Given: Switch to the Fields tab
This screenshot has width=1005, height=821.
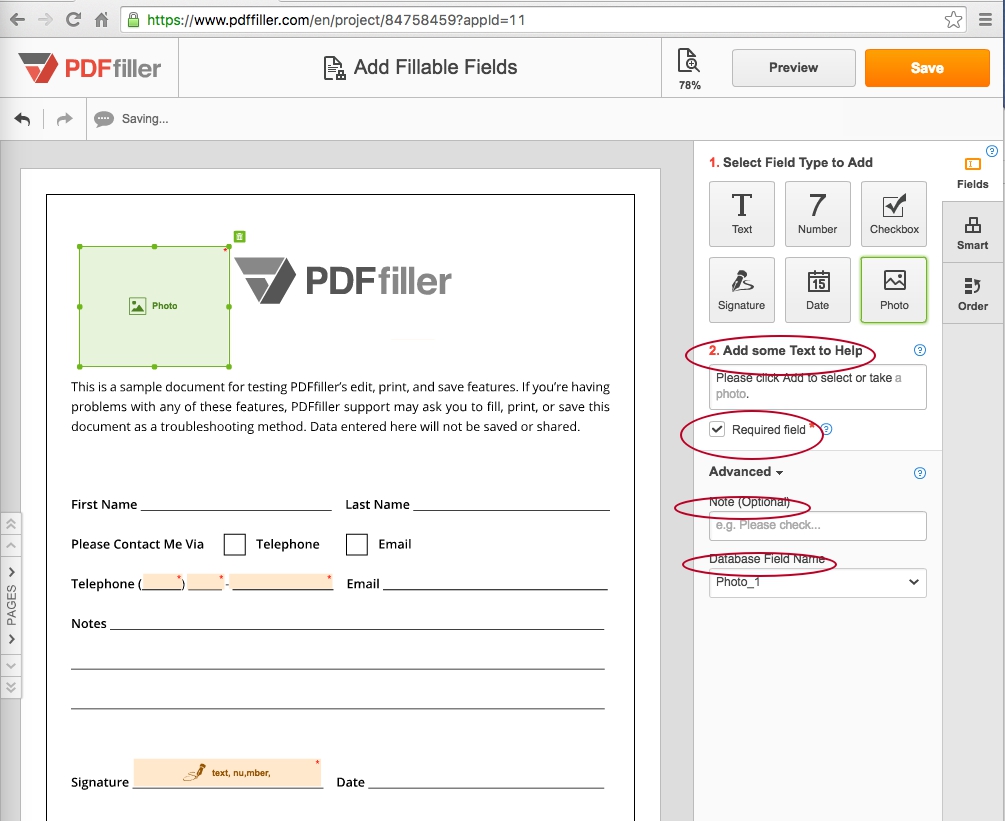Looking at the screenshot, I should point(972,172).
